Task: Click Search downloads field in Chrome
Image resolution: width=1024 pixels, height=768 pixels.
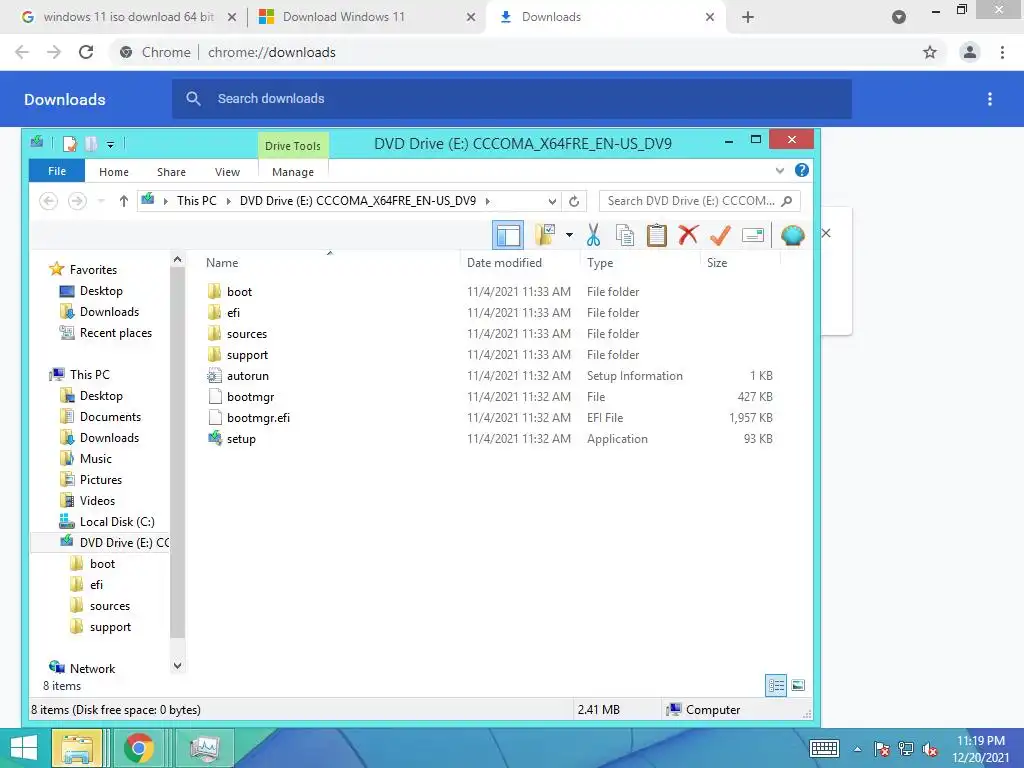Action: (511, 99)
